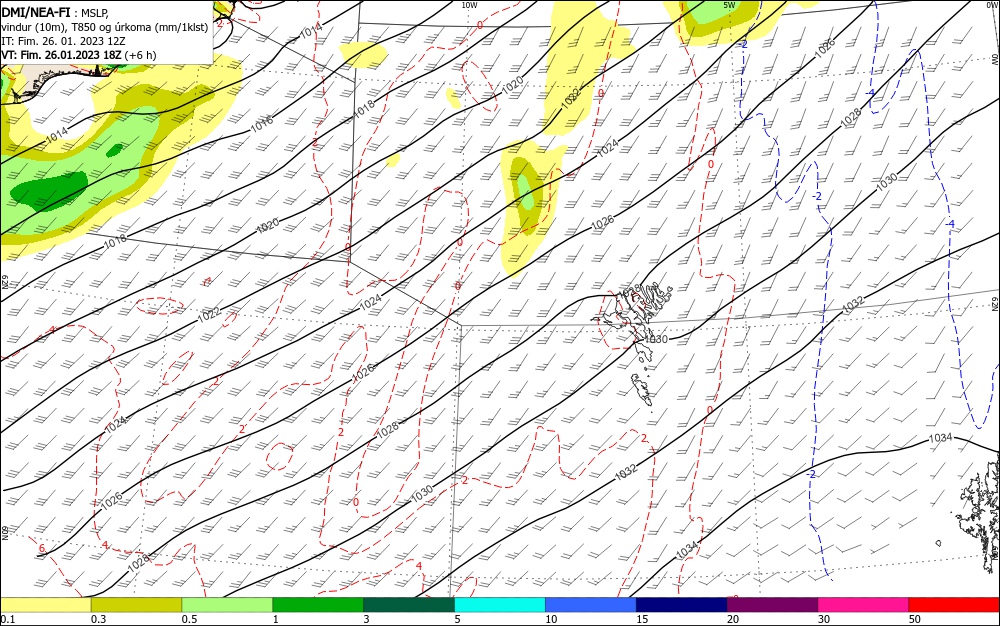Image resolution: width=1000 pixels, height=626 pixels.
Task: Click the navy 15 mm legend swatch
Action: [682, 605]
